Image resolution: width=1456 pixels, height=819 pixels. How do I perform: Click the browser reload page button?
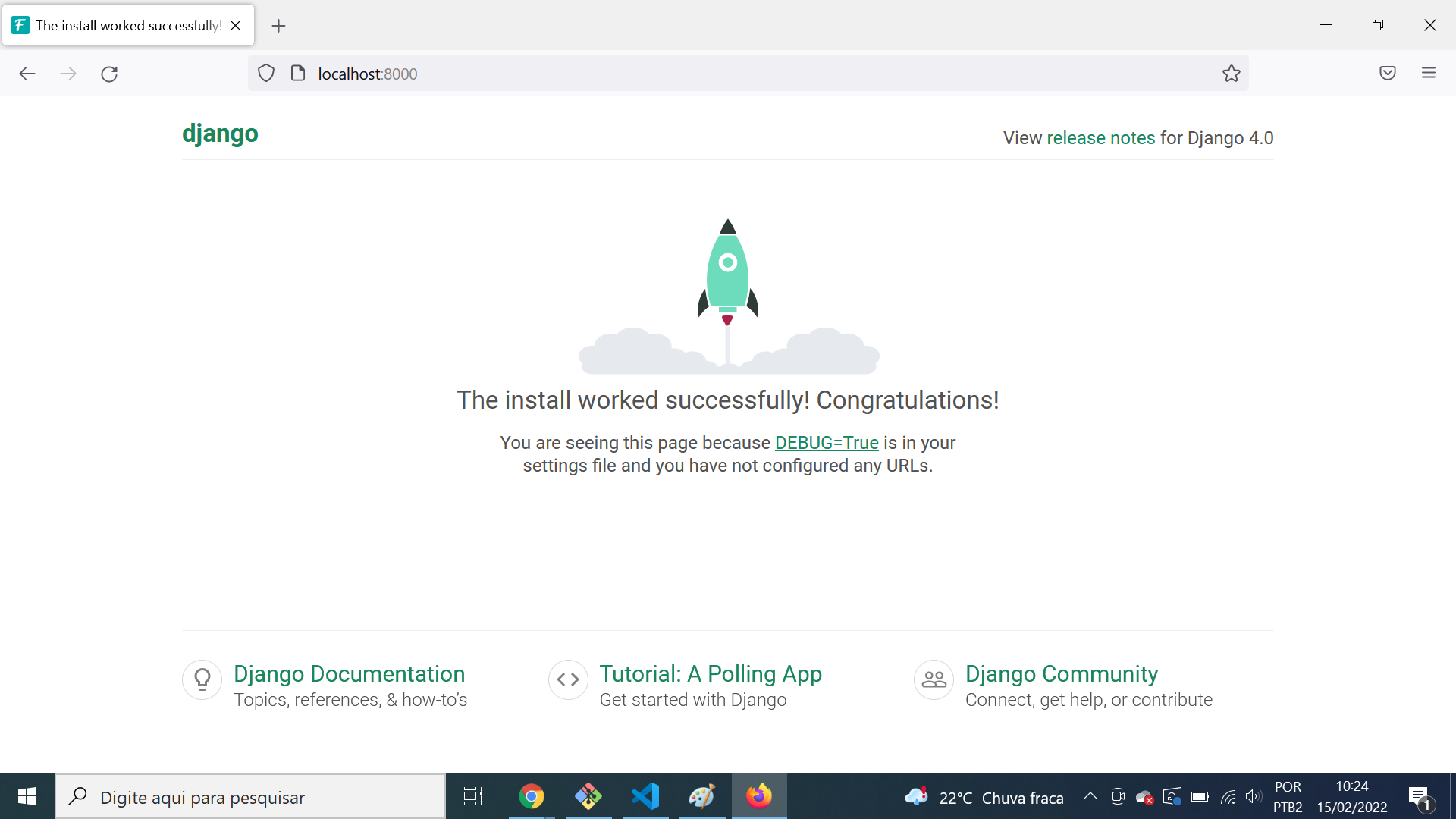point(109,74)
